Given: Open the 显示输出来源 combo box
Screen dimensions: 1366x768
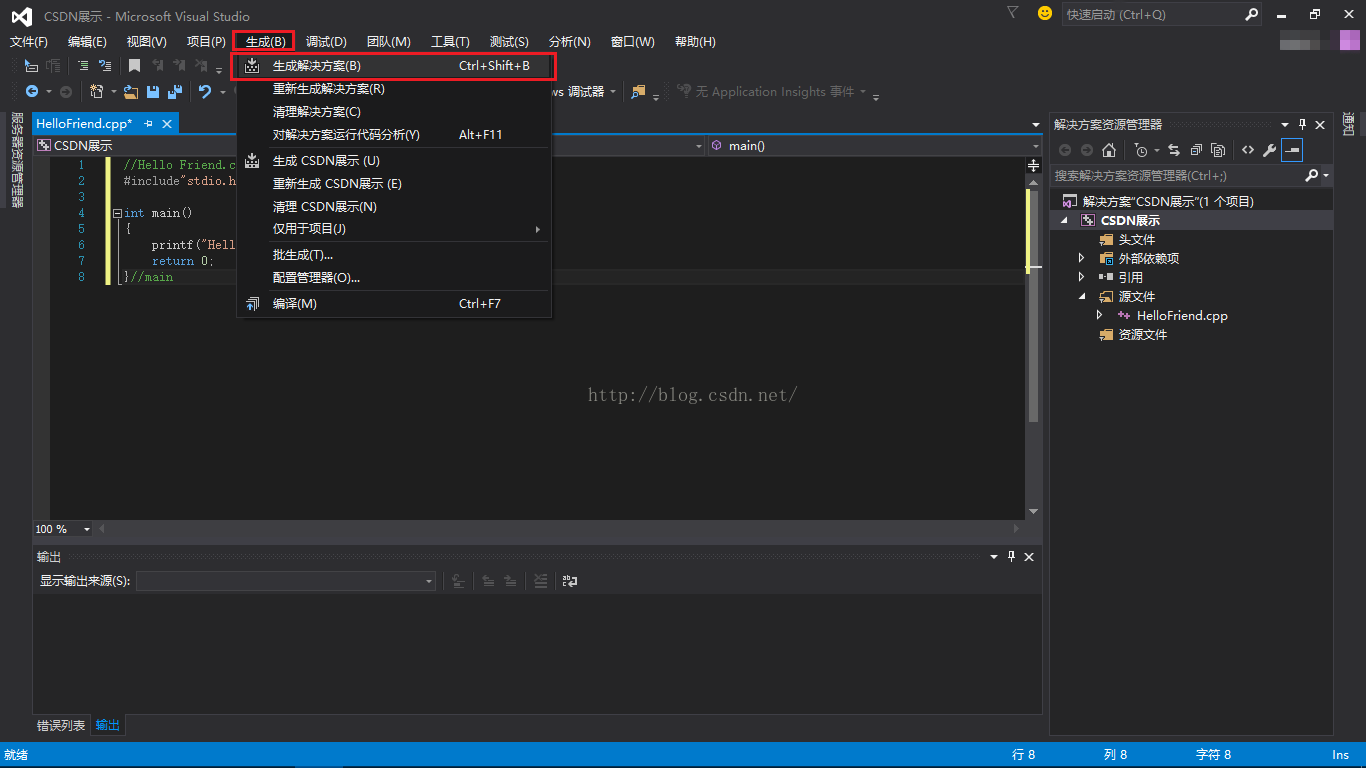Looking at the screenshot, I should tap(286, 581).
